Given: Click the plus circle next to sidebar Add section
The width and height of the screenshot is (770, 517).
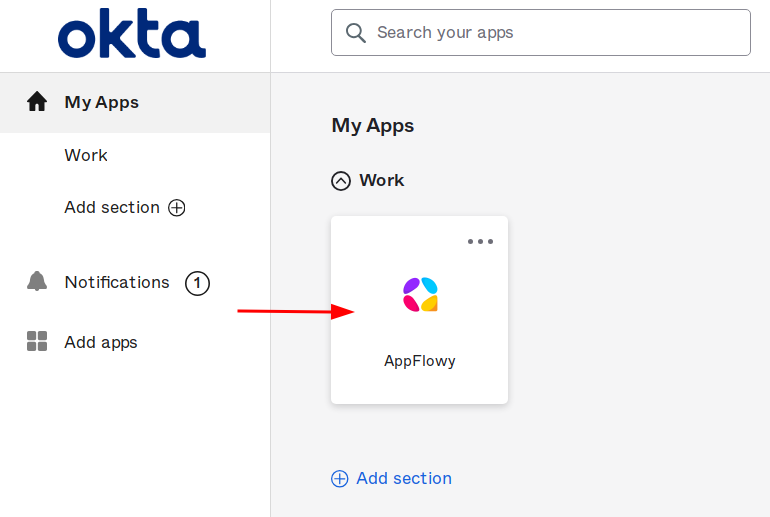Looking at the screenshot, I should [177, 208].
